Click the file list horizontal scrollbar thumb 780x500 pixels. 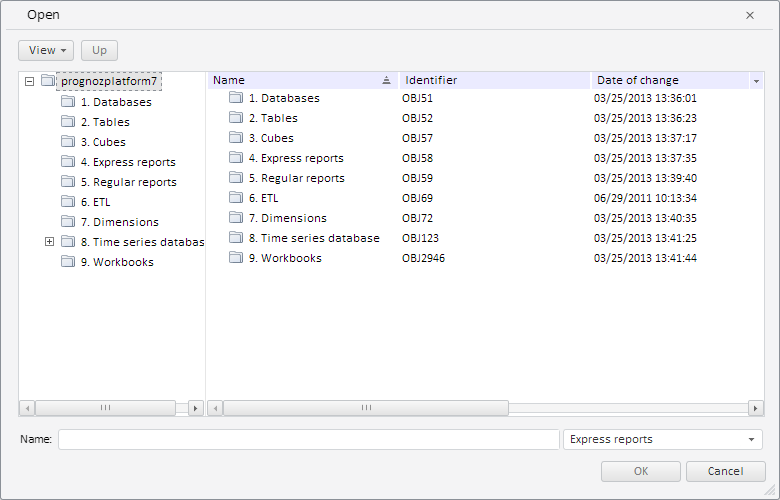[x=365, y=408]
